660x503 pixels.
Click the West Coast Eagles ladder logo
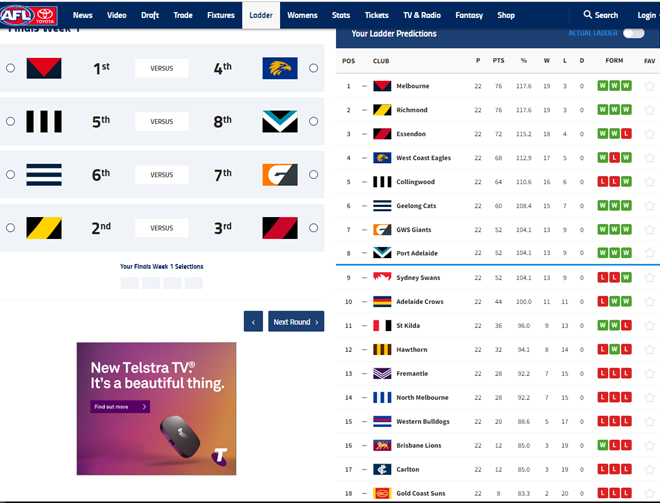click(x=382, y=158)
